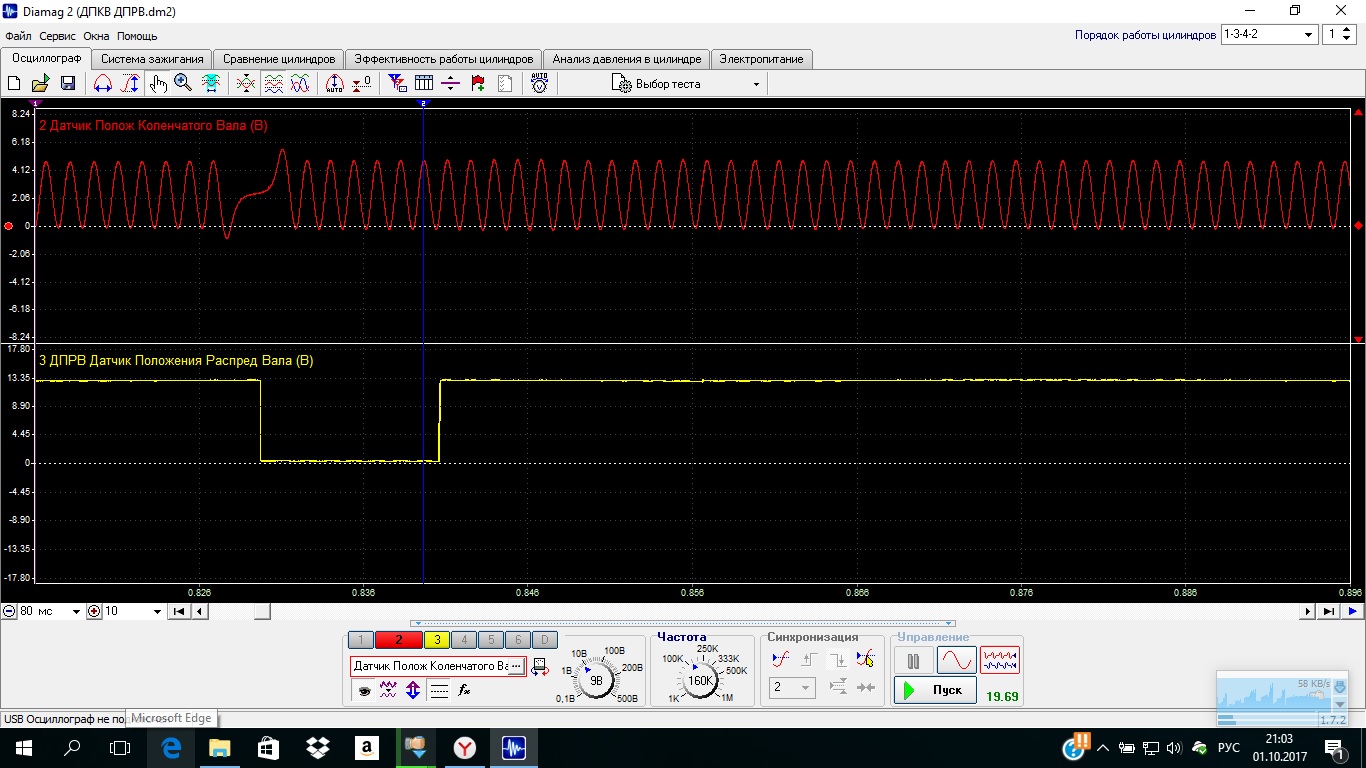
Task: Open Yandex Browser from taskbar
Action: coord(465,747)
